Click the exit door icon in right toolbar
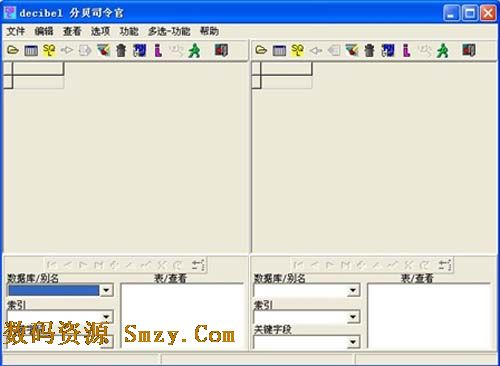This screenshot has height=366, width=500. point(469,50)
